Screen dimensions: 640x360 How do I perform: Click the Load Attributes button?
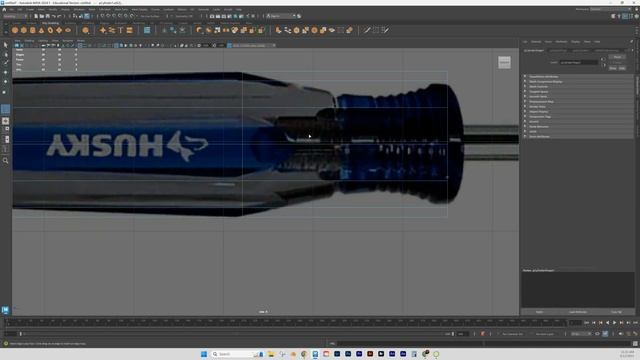click(x=578, y=312)
